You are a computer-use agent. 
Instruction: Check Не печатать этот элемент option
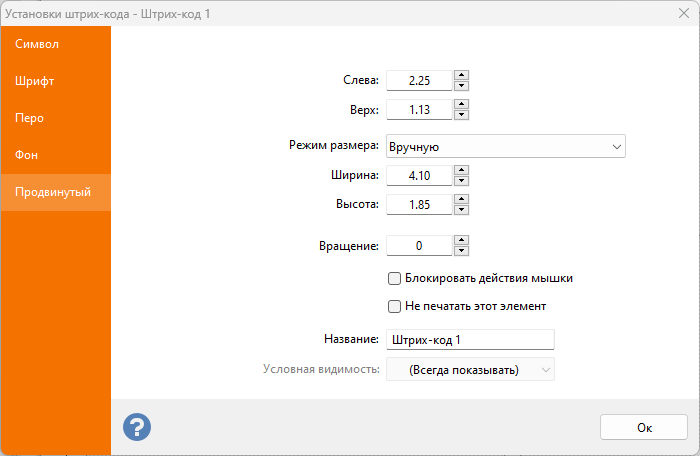(x=394, y=306)
